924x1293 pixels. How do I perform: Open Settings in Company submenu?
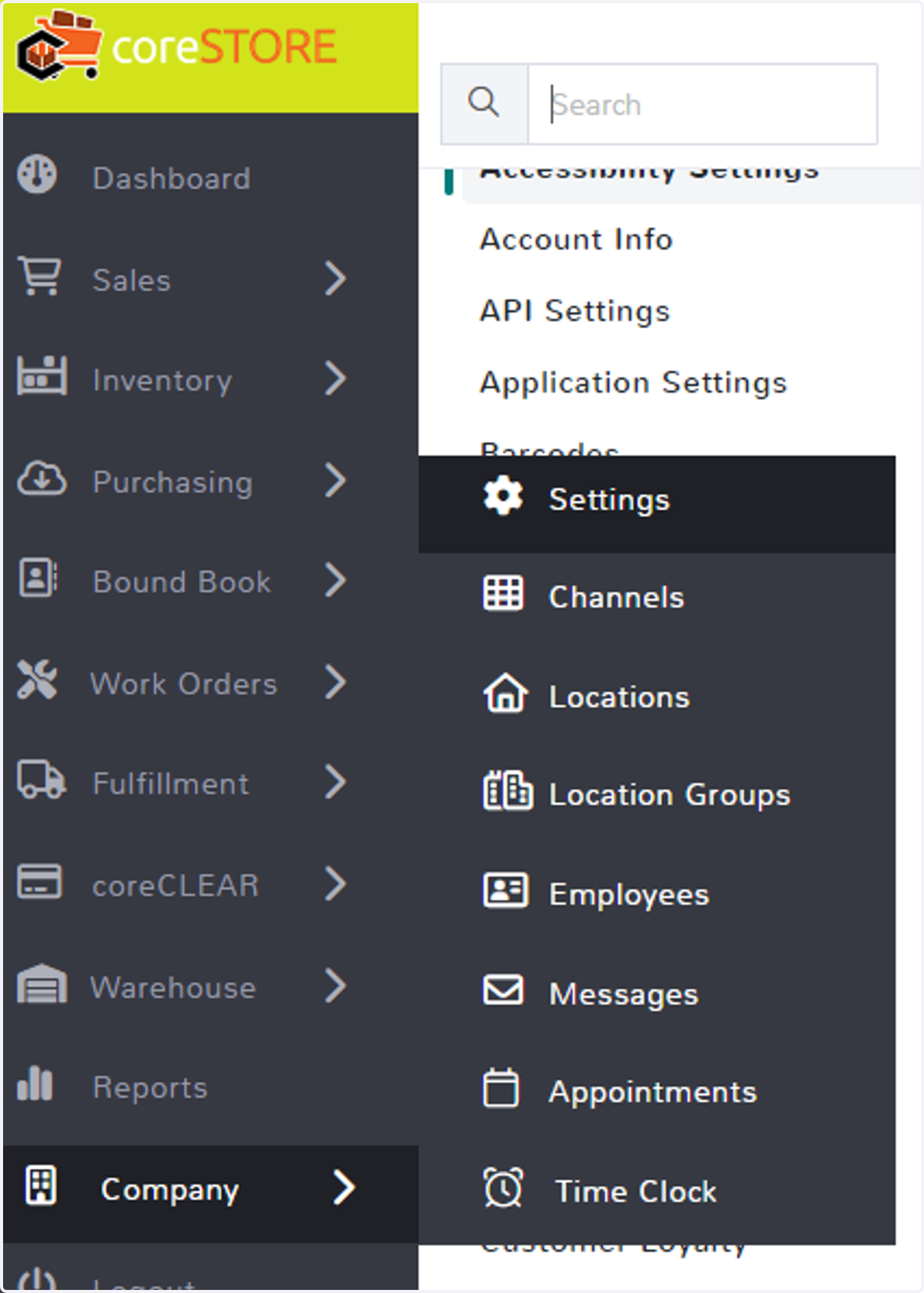(x=609, y=501)
